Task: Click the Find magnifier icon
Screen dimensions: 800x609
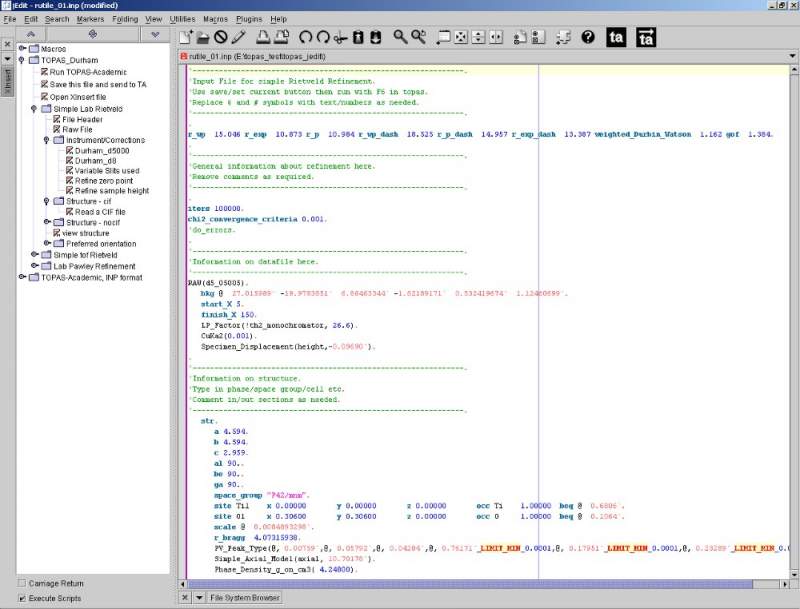Action: 400,37
